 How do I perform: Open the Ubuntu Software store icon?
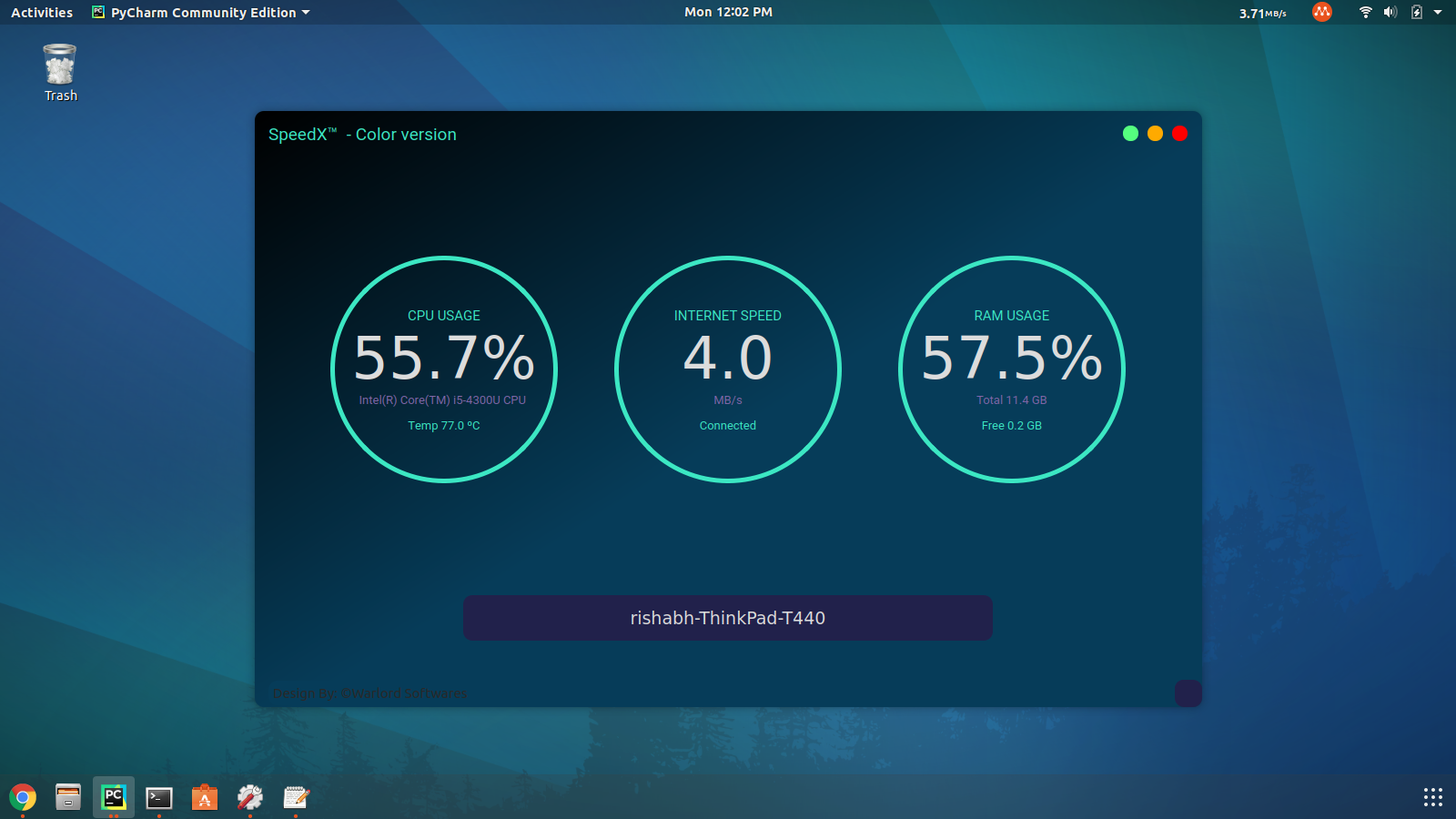205,798
